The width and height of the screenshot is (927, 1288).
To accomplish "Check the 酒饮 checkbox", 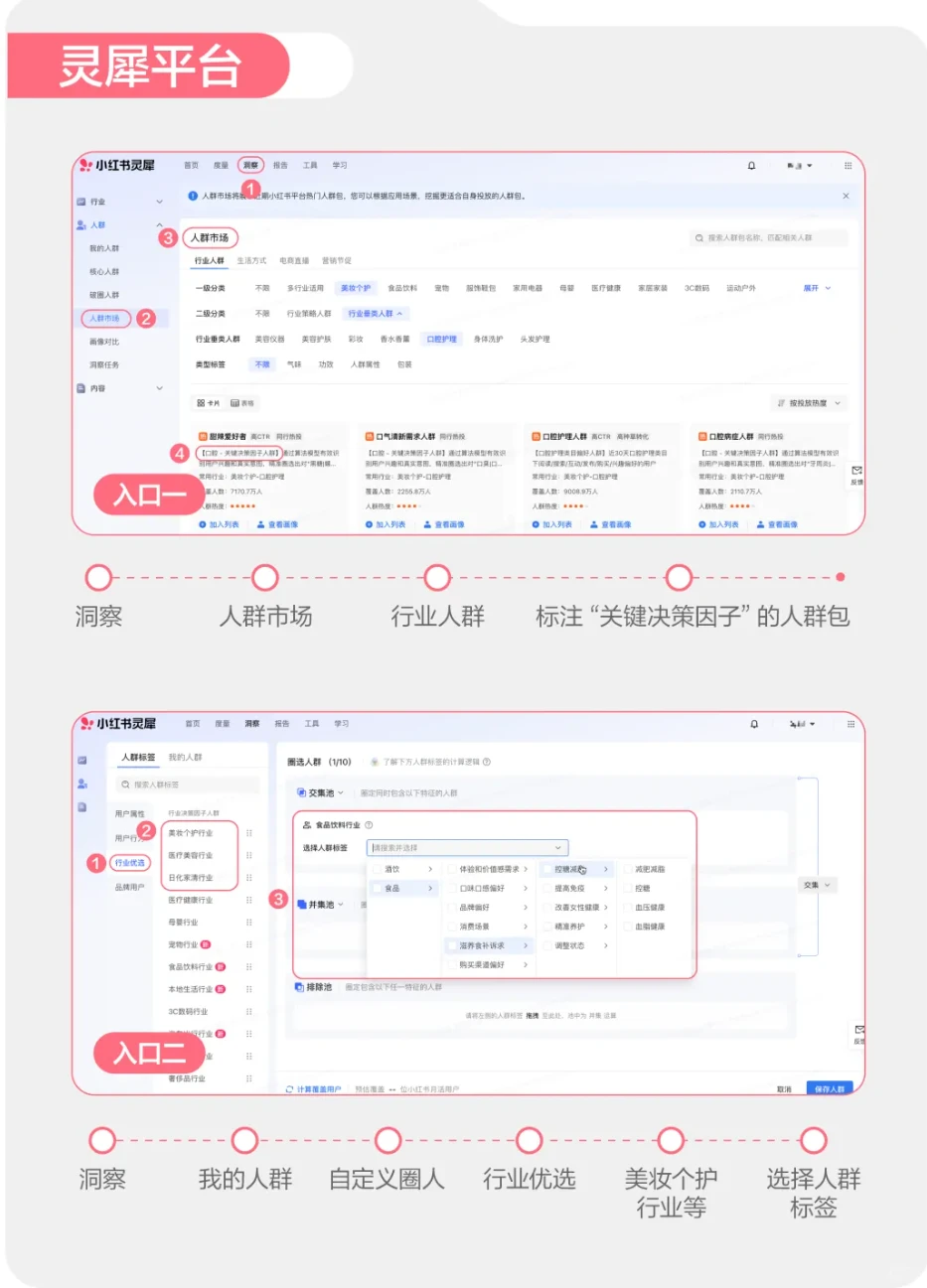I will click(x=379, y=869).
